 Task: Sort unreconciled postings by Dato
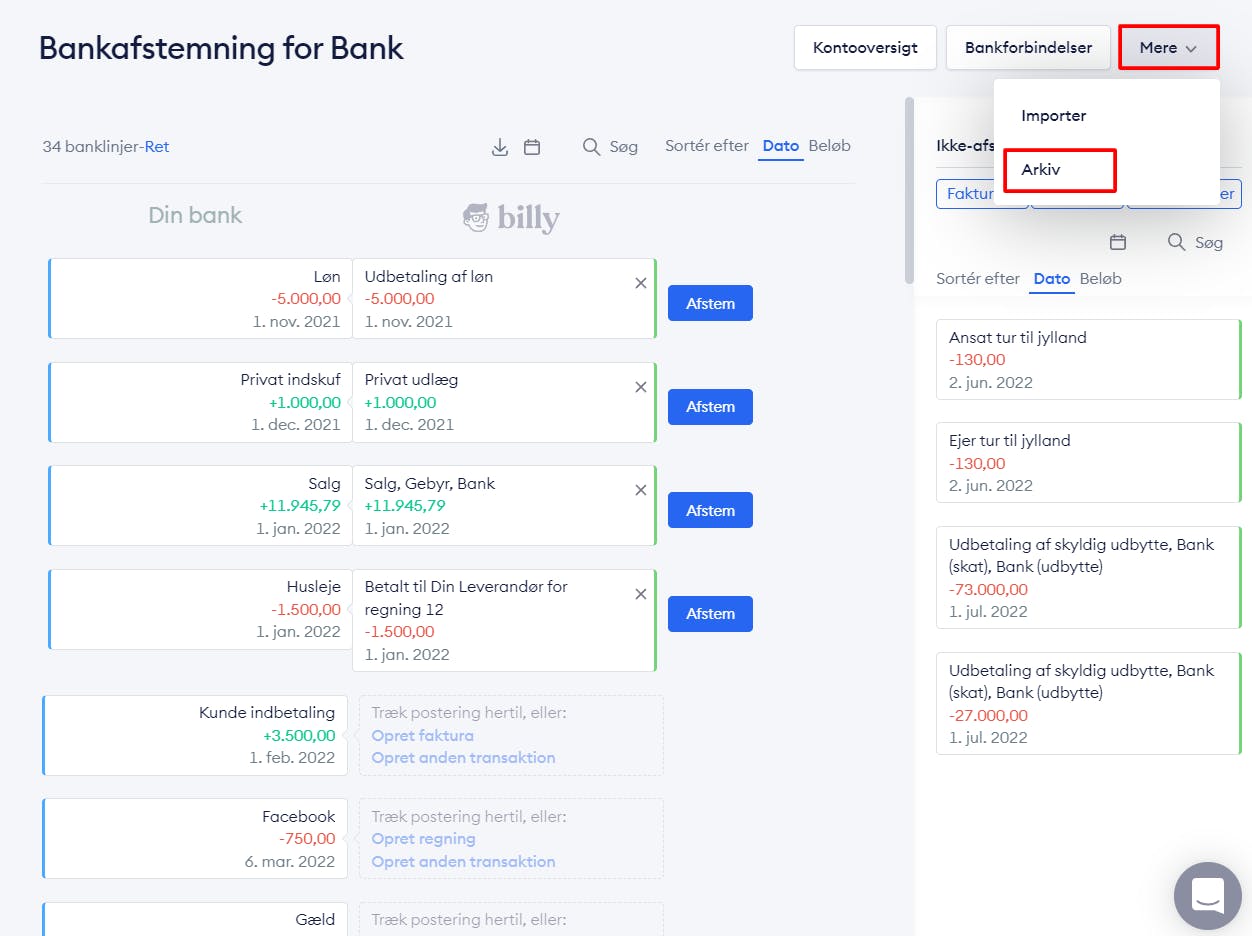pyautogui.click(x=1052, y=279)
